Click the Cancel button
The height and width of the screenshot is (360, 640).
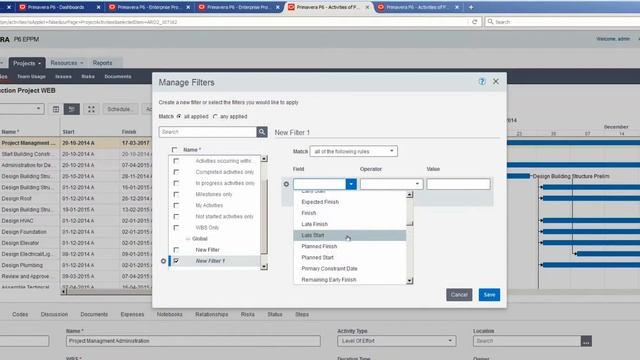(459, 295)
